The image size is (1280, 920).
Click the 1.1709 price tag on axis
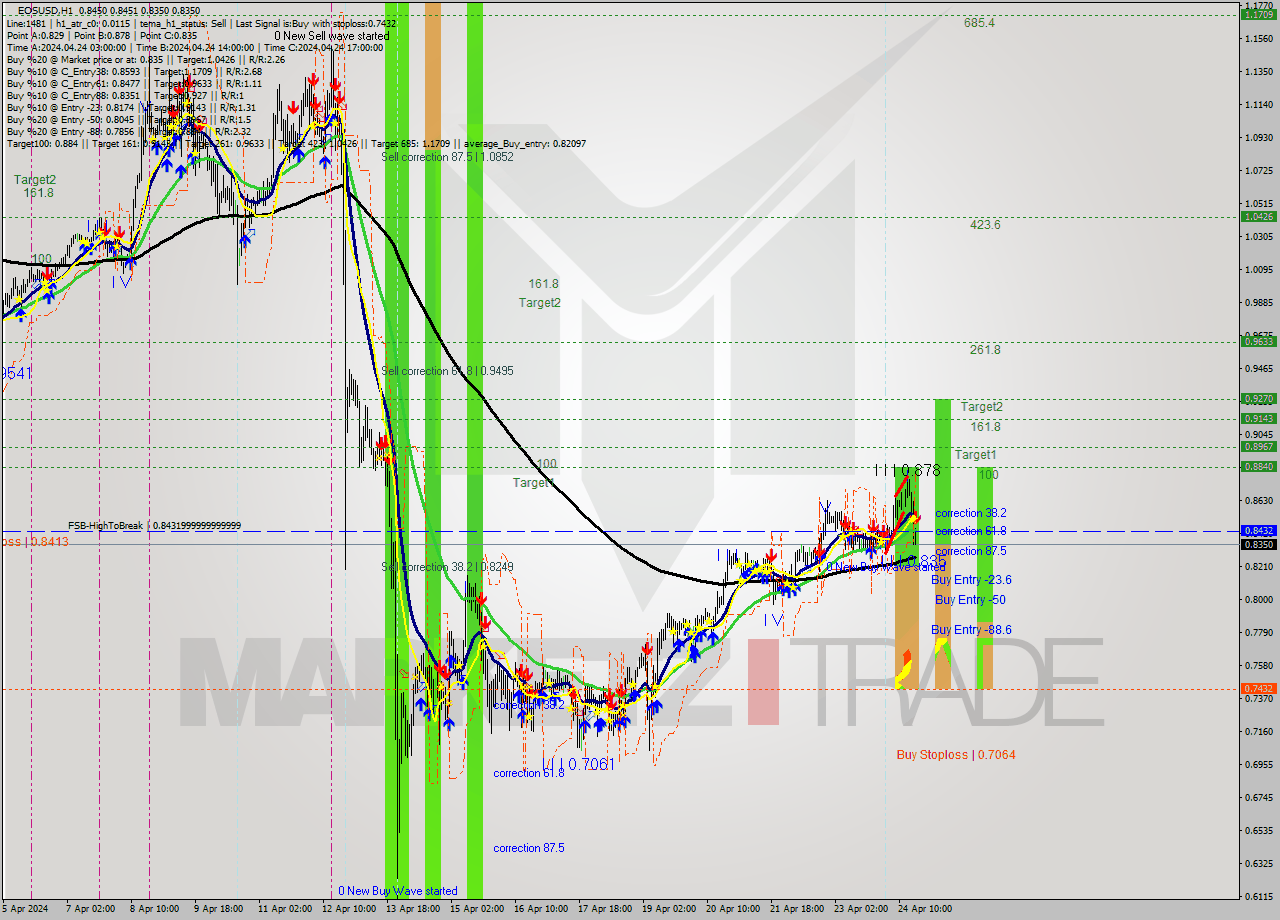[1258, 14]
